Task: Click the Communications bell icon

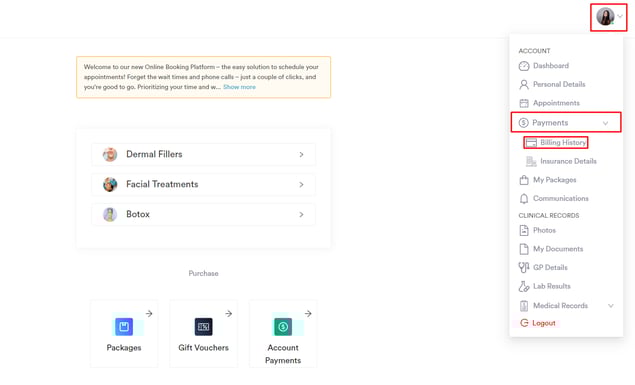Action: [x=524, y=199]
